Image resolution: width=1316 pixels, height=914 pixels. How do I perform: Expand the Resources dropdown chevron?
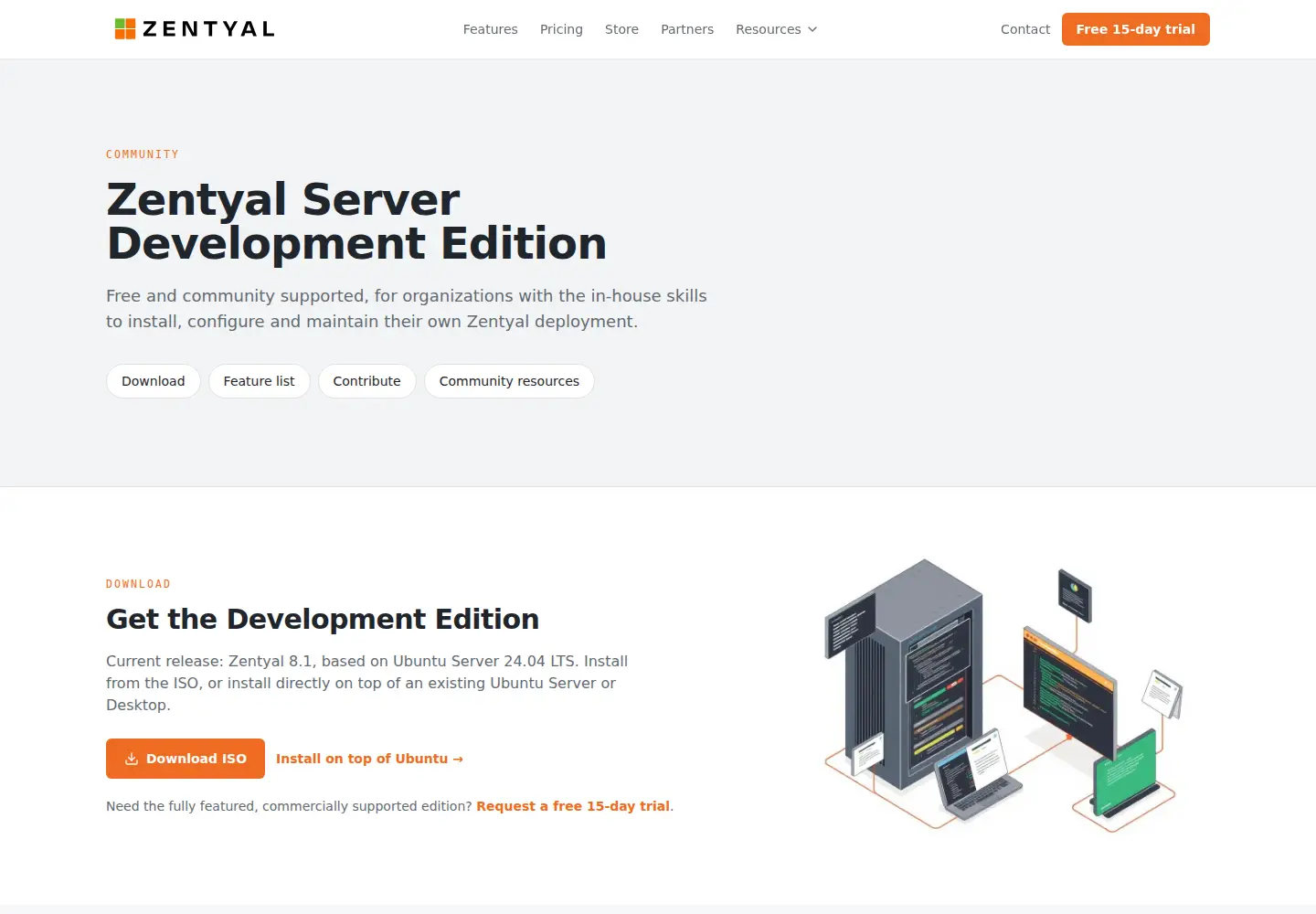click(x=812, y=29)
